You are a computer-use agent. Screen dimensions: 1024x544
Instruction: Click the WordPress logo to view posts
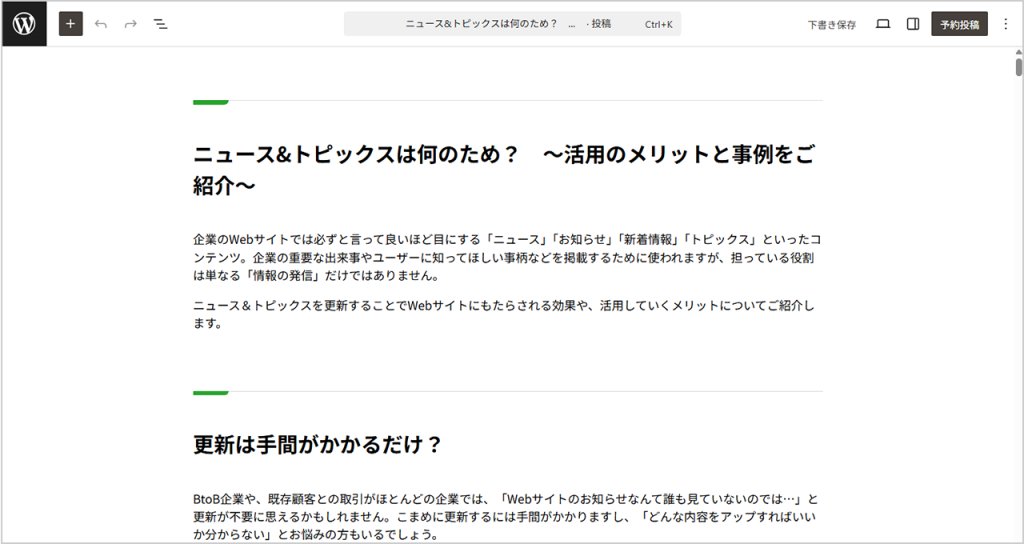click(24, 24)
